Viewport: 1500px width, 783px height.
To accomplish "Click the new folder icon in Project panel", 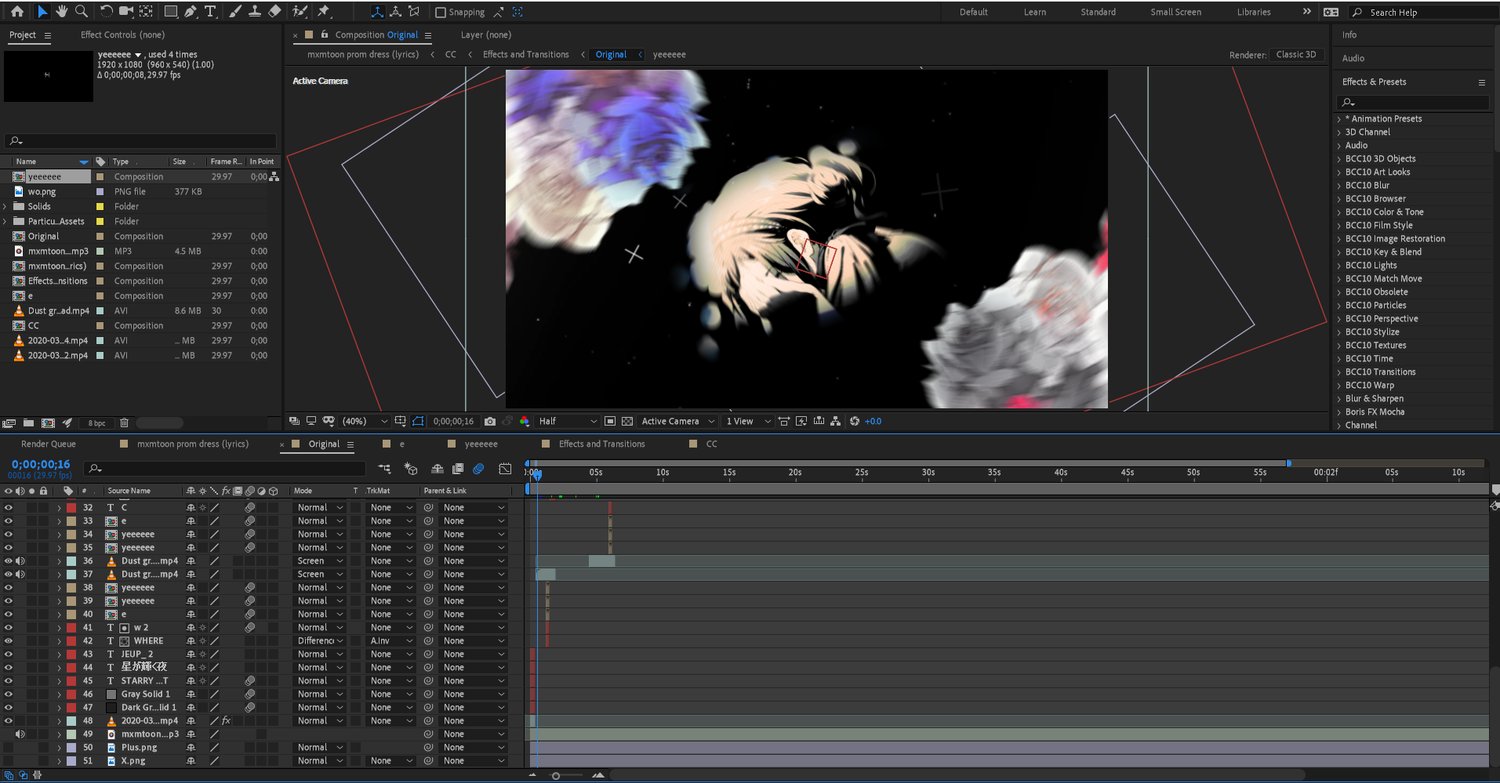I will tap(28, 423).
